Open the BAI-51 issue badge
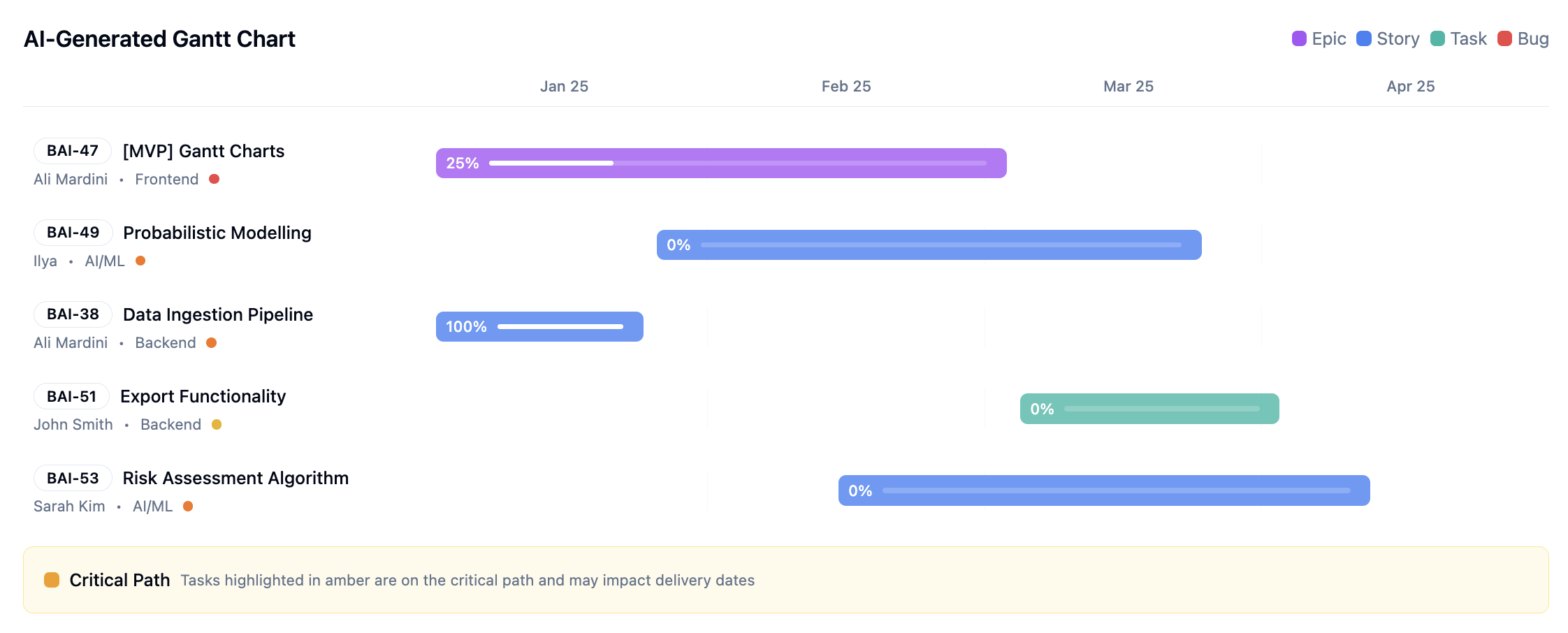The height and width of the screenshot is (633, 1568). click(71, 396)
